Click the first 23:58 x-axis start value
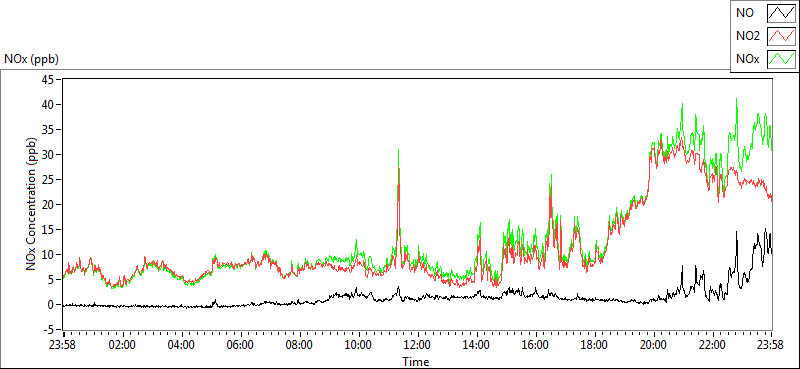This screenshot has height=369, width=800. click(62, 344)
